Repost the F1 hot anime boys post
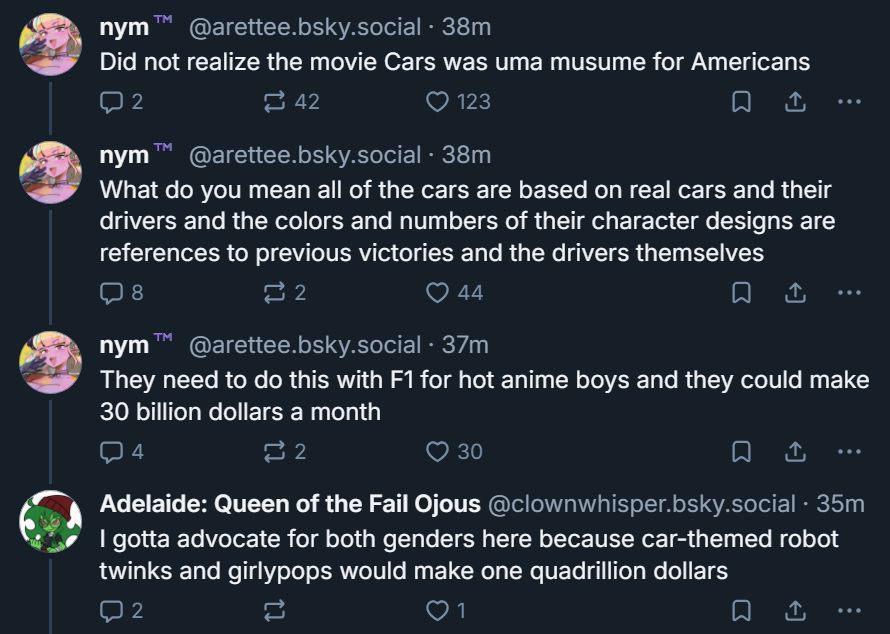The height and width of the screenshot is (634, 890). (x=273, y=451)
